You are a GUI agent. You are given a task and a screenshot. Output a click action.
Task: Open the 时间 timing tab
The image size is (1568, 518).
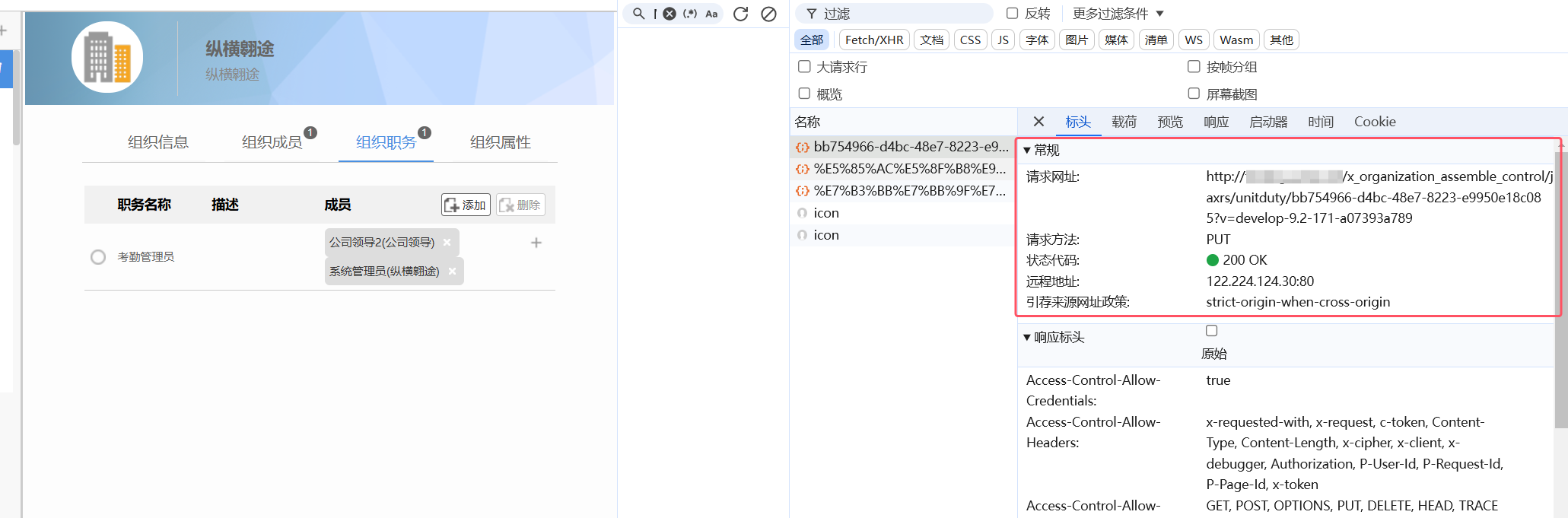pos(1321,122)
